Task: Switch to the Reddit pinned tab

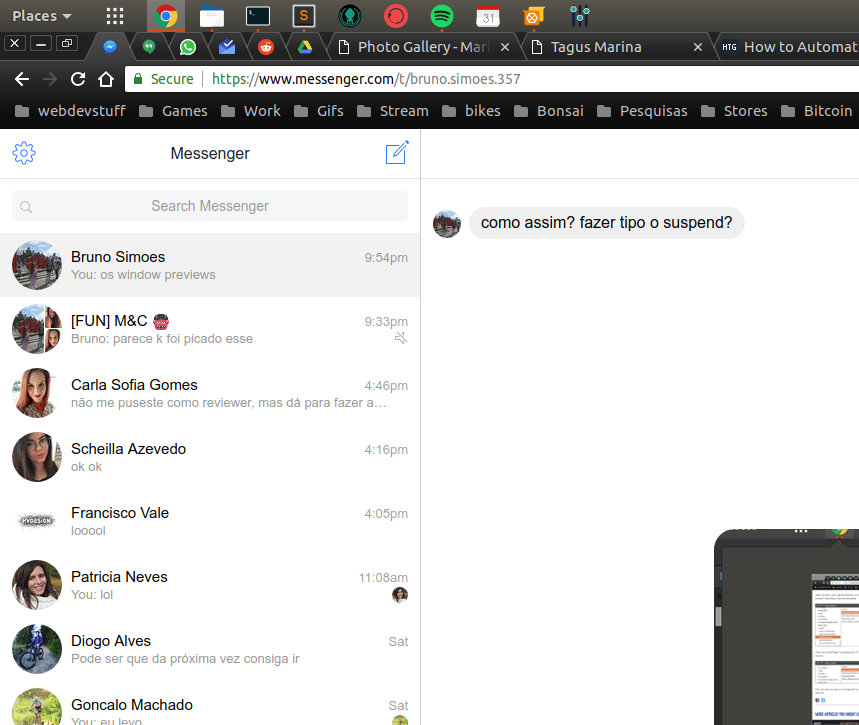Action: point(266,47)
